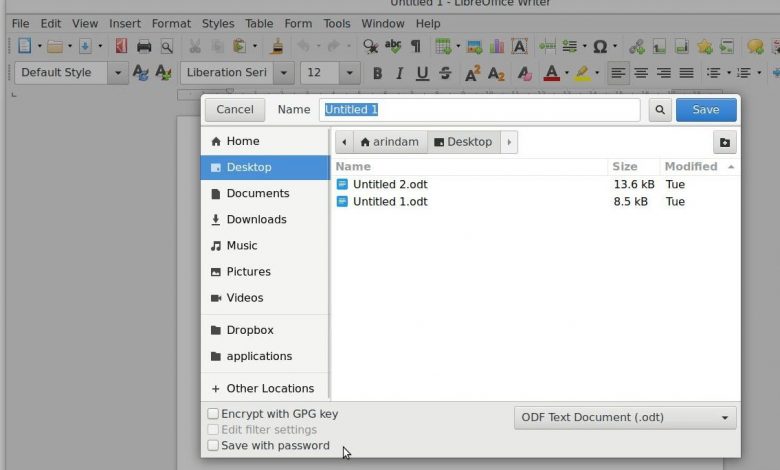This screenshot has width=780, height=470.
Task: Expand numbered list dropdown arrow
Action: [x=759, y=73]
